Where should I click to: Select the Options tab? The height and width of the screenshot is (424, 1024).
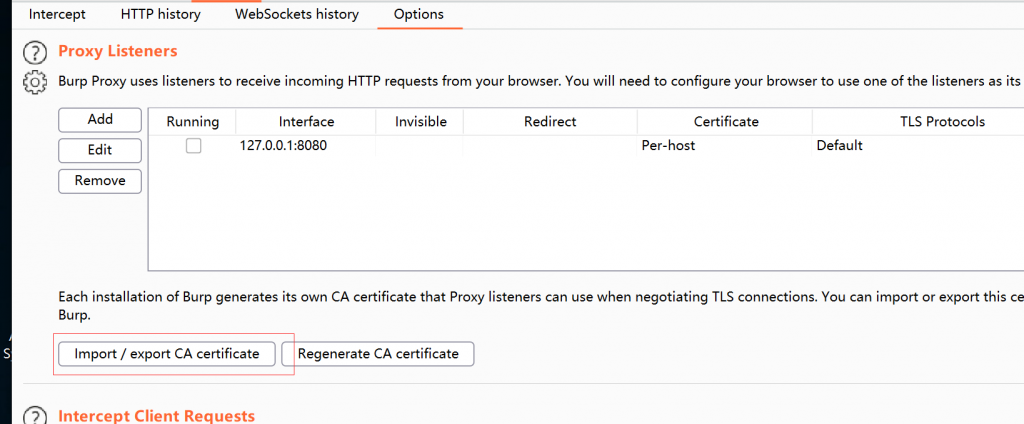[x=419, y=15]
